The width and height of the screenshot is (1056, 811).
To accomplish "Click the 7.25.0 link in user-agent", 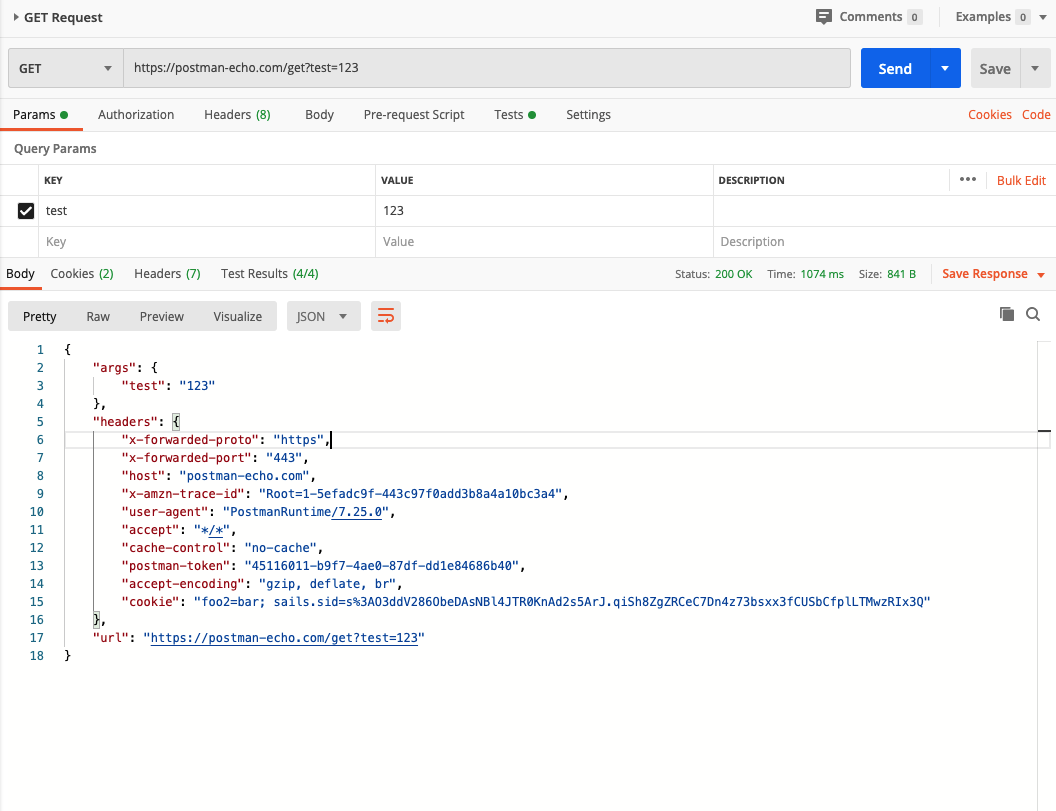I will (357, 512).
